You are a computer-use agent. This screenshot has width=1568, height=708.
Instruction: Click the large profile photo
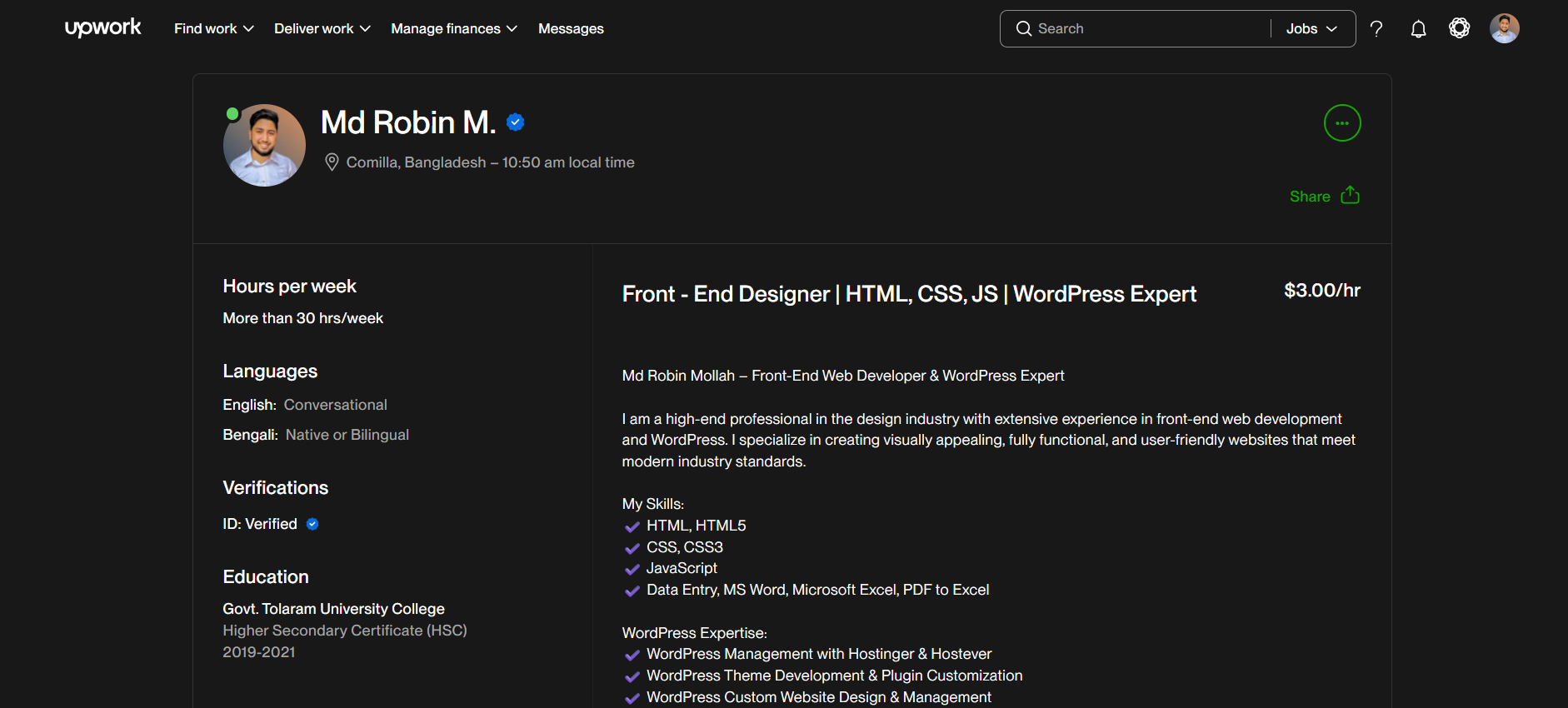pyautogui.click(x=264, y=146)
